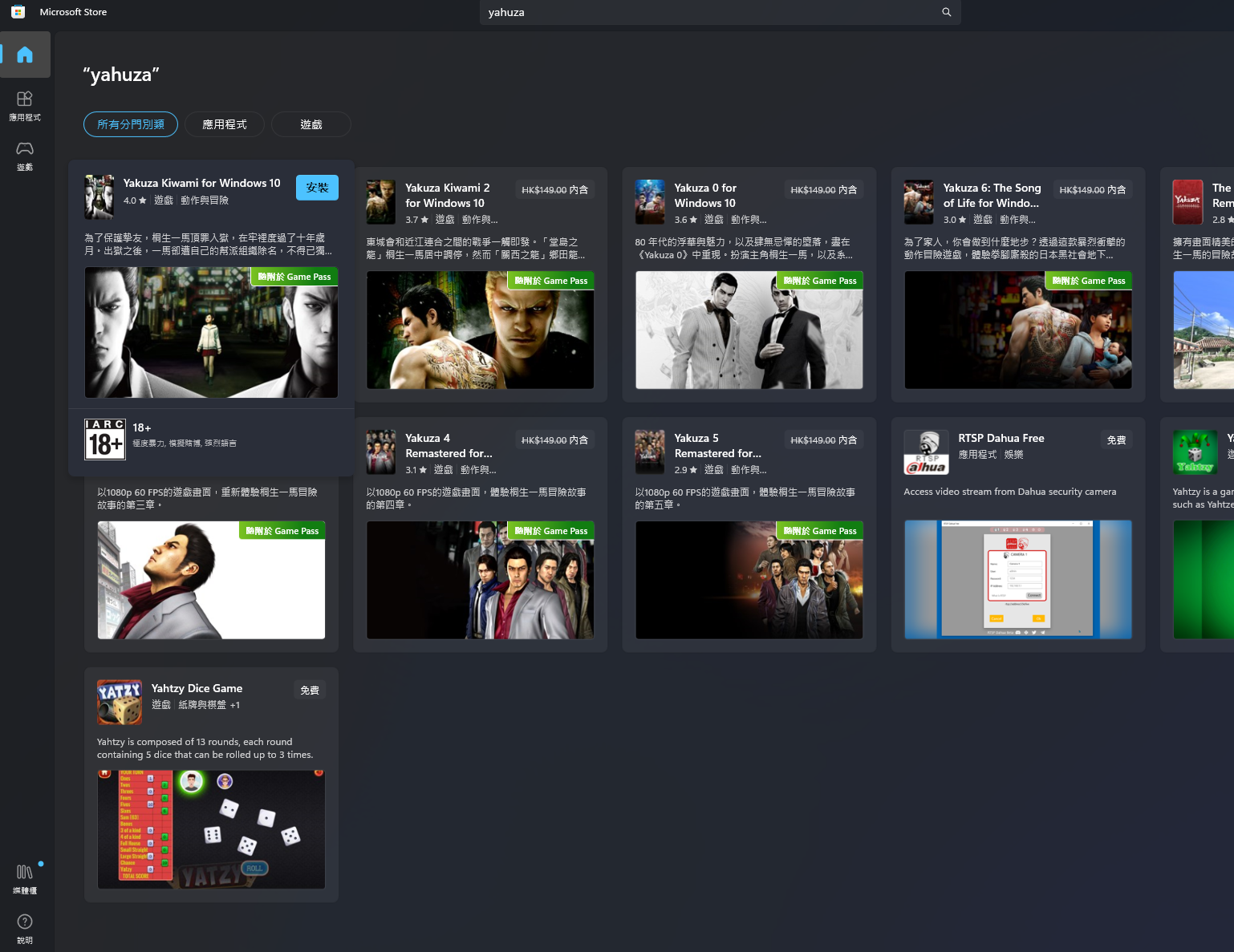Image resolution: width=1234 pixels, height=952 pixels.
Task: Open Yakuza 4 Remastered app icon
Action: coord(381,452)
